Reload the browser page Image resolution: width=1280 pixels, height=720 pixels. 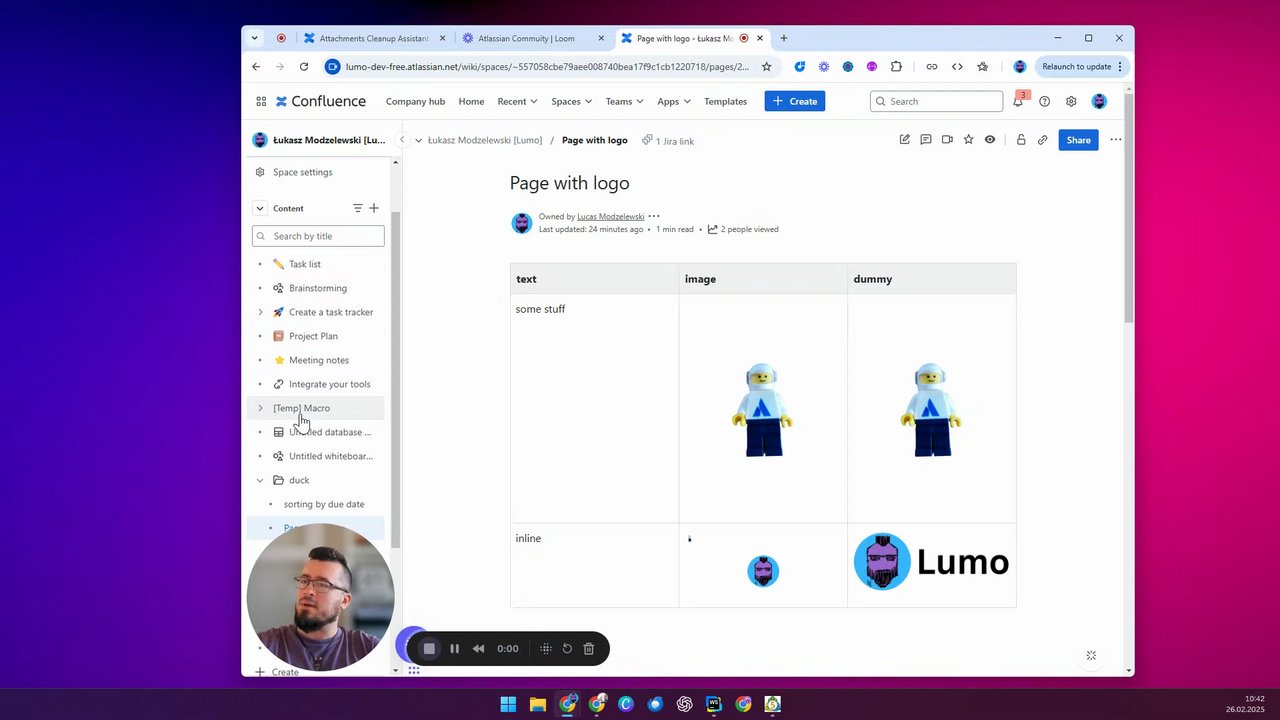pos(304,67)
